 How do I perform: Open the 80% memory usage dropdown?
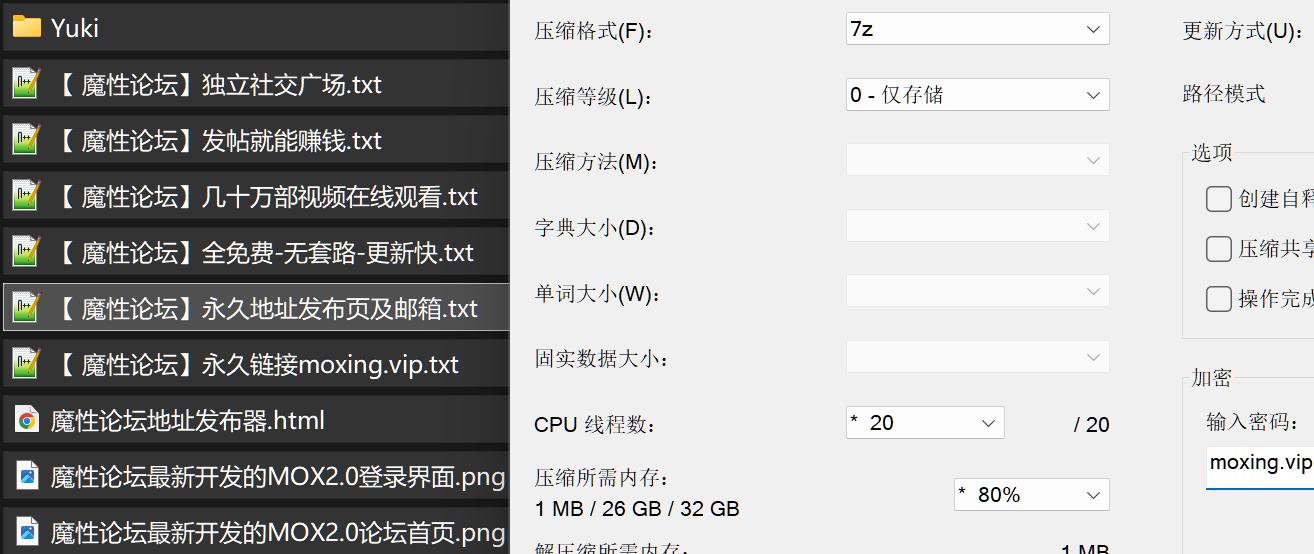1032,495
